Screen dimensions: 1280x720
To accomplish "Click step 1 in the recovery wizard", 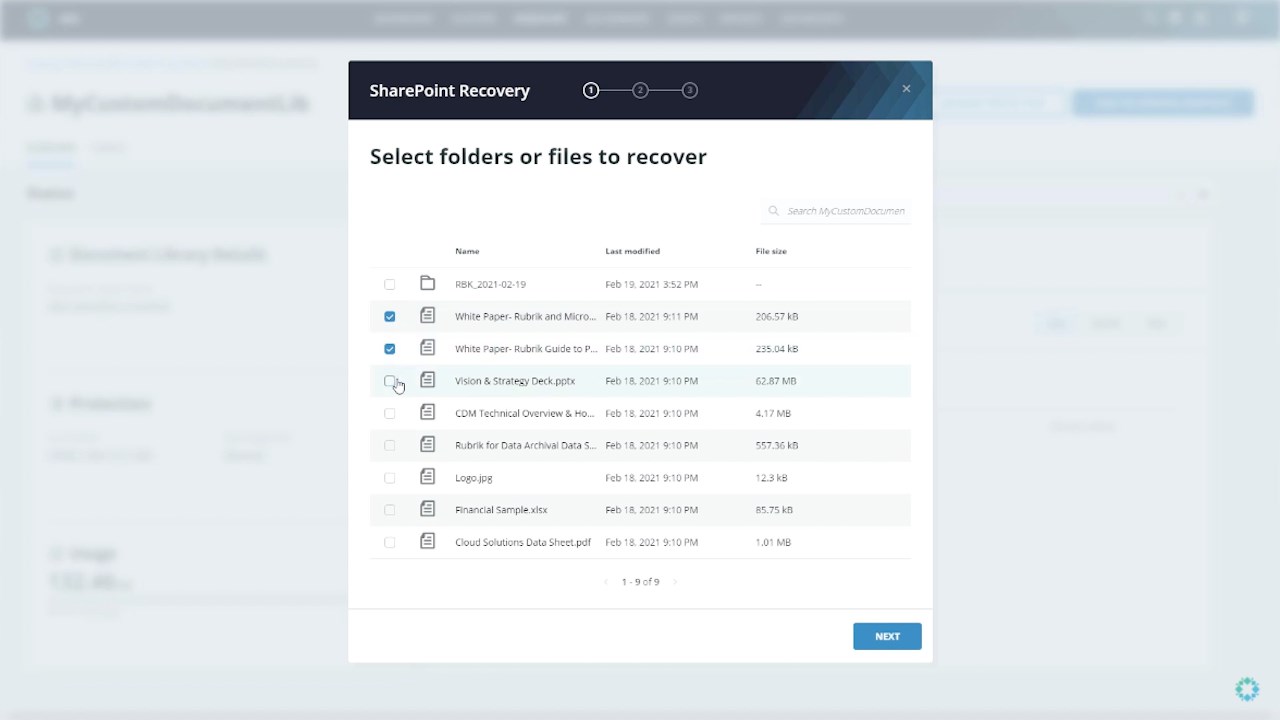I will point(591,90).
